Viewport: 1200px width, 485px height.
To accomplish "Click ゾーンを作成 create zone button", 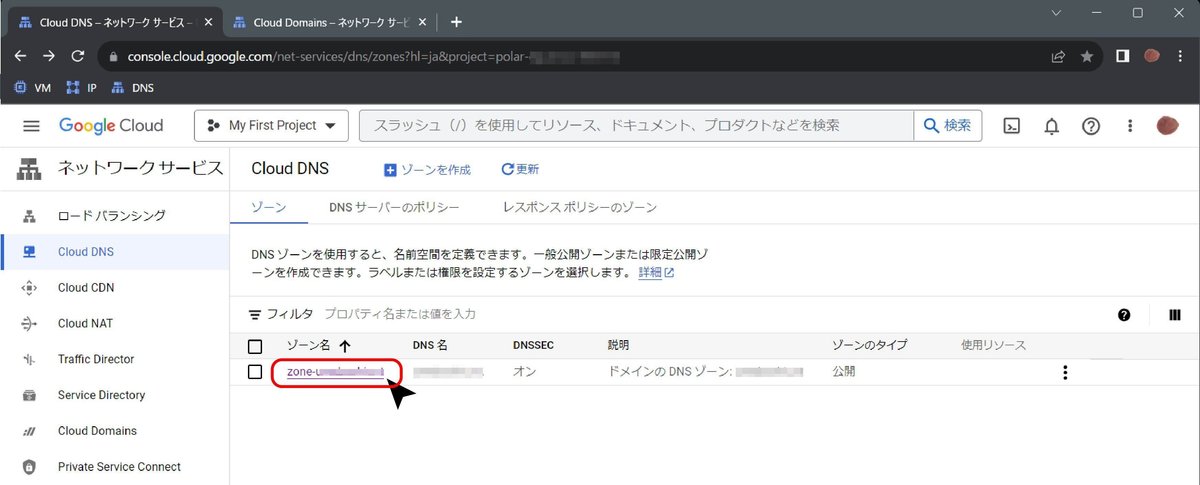I will [x=428, y=170].
